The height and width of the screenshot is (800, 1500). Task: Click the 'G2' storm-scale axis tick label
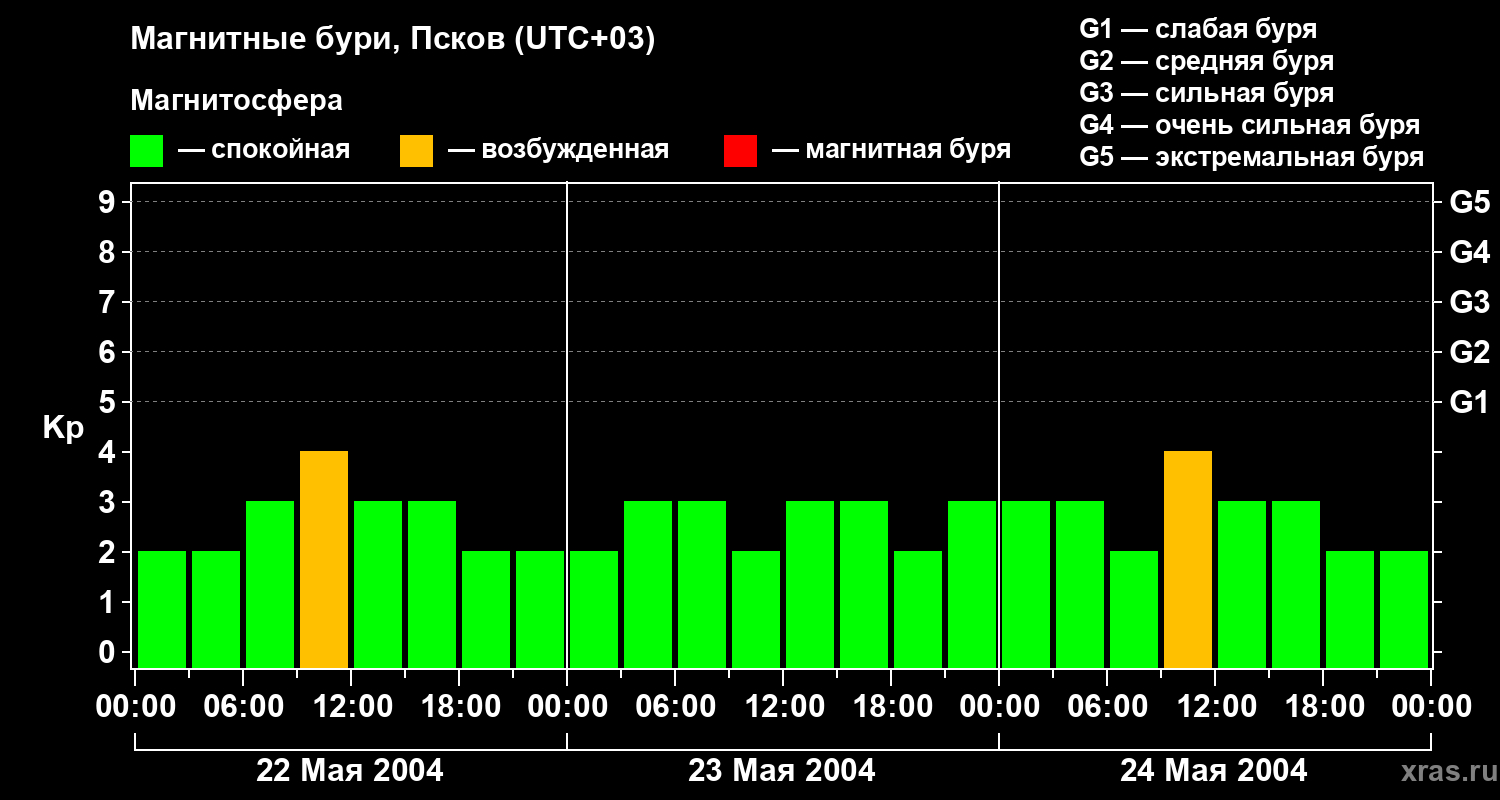point(1469,352)
